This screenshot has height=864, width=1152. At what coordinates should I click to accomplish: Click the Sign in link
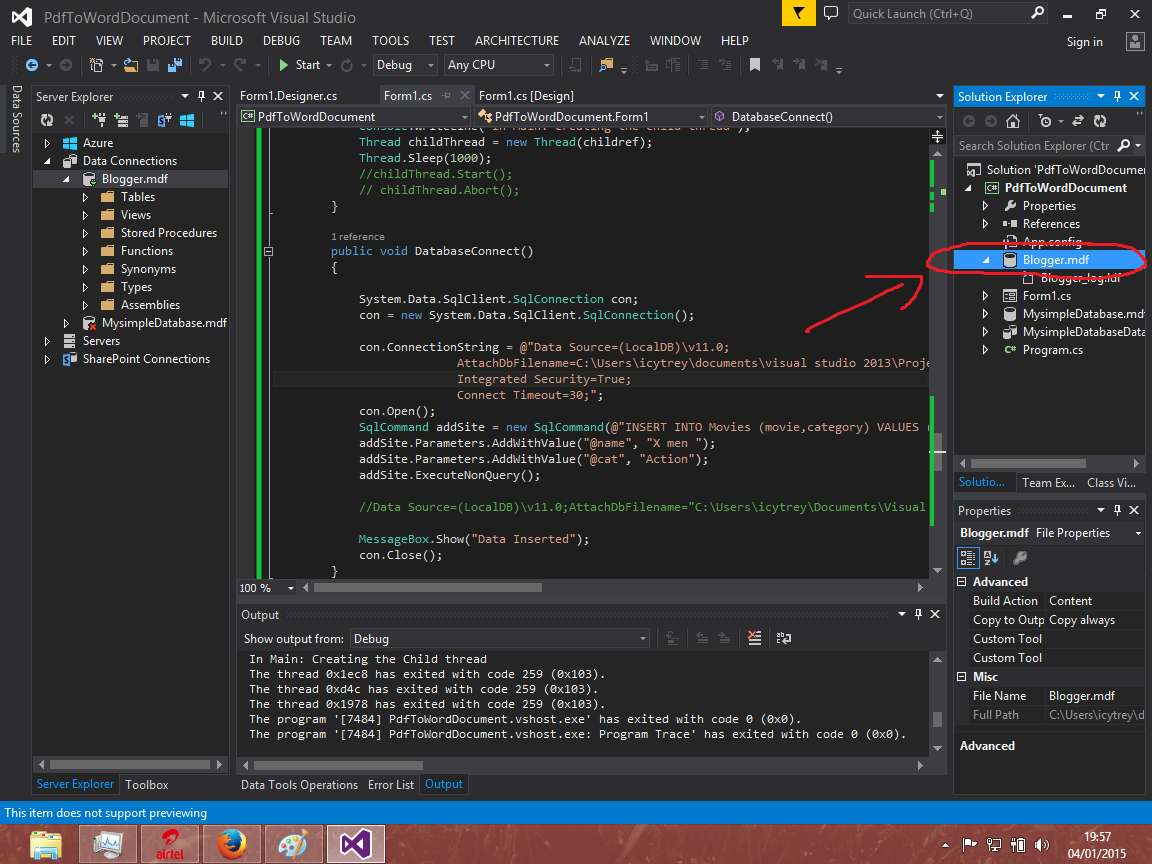pos(1084,42)
